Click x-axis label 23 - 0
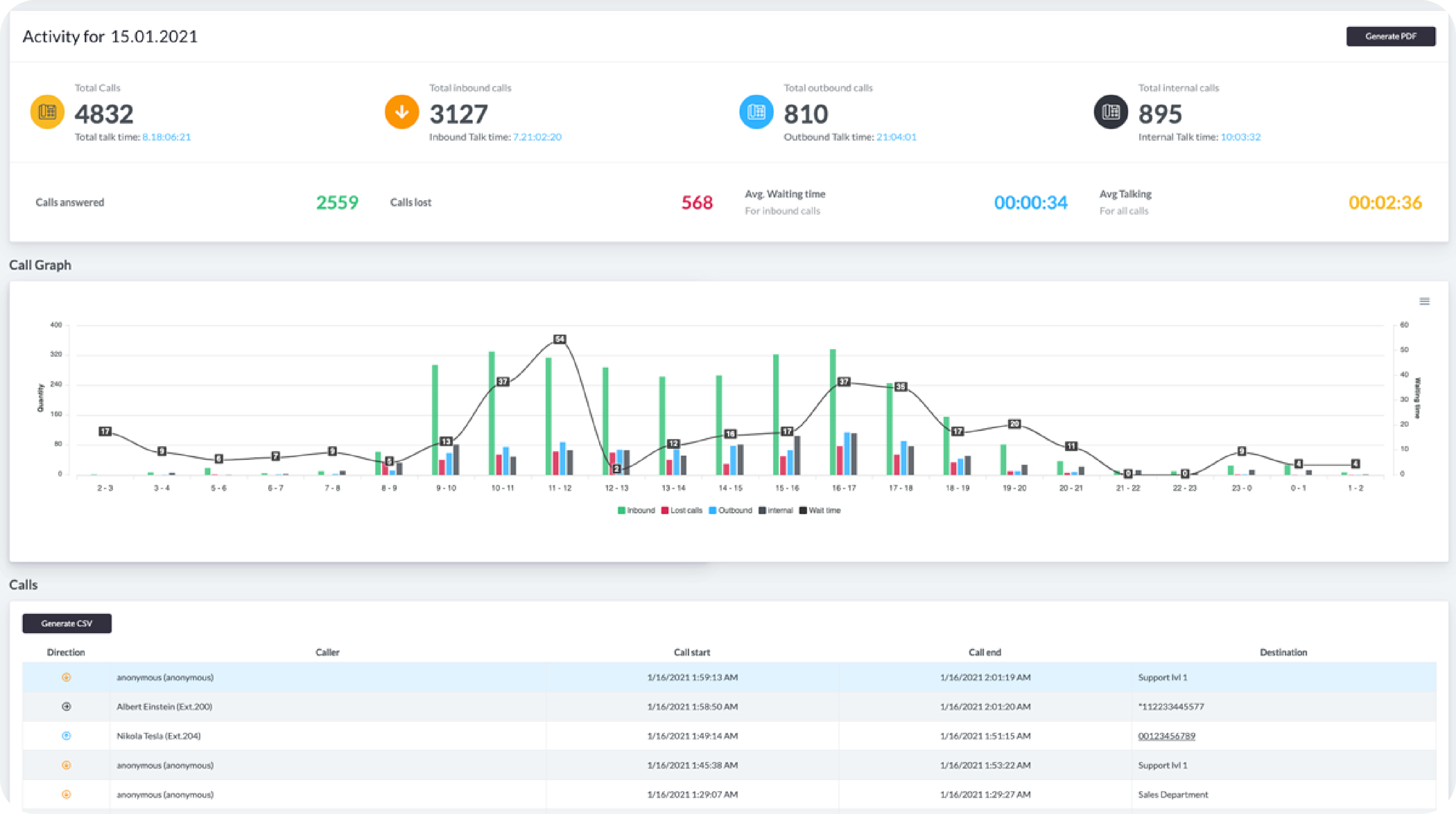1456x814 pixels. pyautogui.click(x=1242, y=488)
